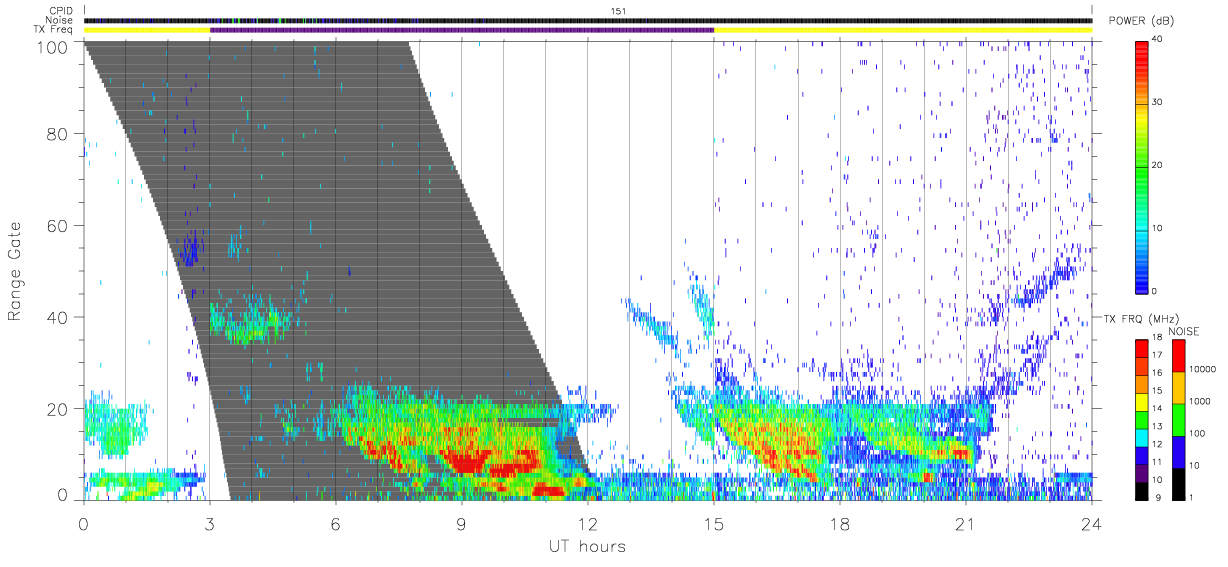Click the 80 tick on Range Gate axis
Image resolution: width=1228 pixels, height=567 pixels.
pyautogui.click(x=58, y=133)
